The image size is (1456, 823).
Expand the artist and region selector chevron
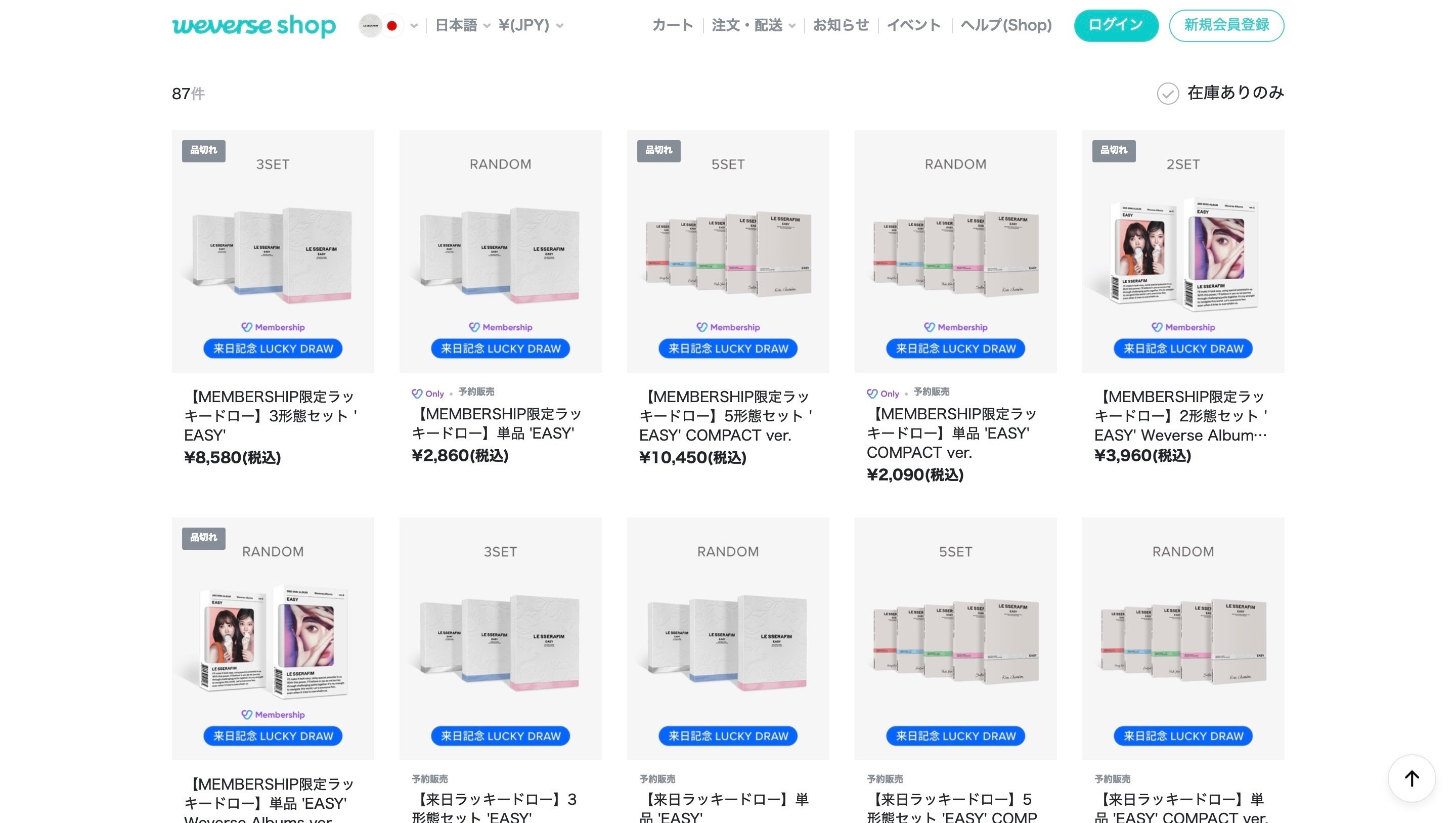pyautogui.click(x=414, y=25)
